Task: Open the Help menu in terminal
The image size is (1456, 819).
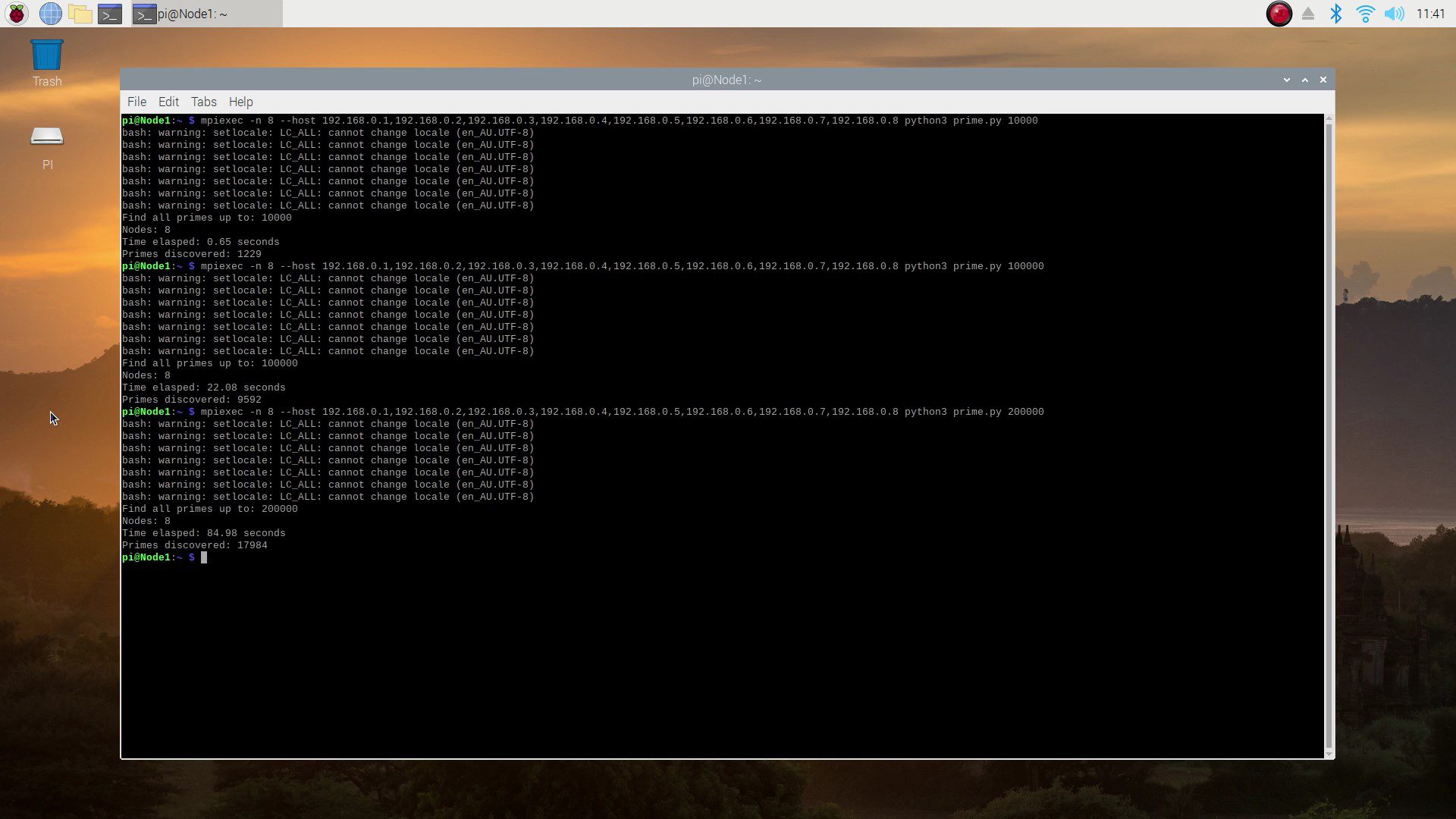Action: click(240, 102)
